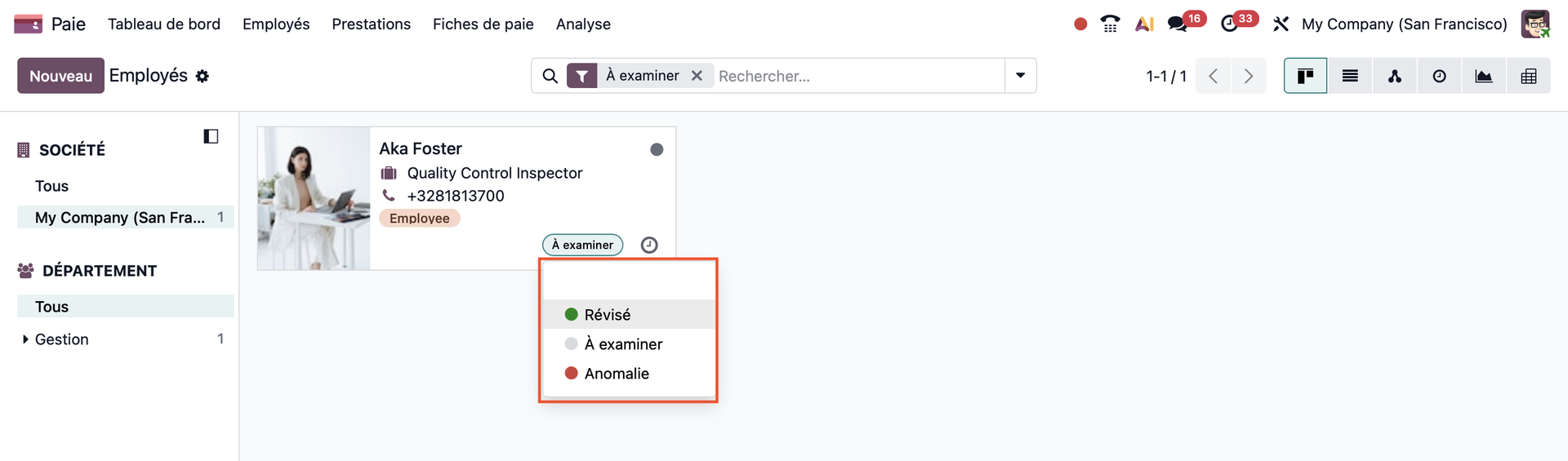Open the VoIP phone icon
1568x461 pixels.
coord(1110,24)
